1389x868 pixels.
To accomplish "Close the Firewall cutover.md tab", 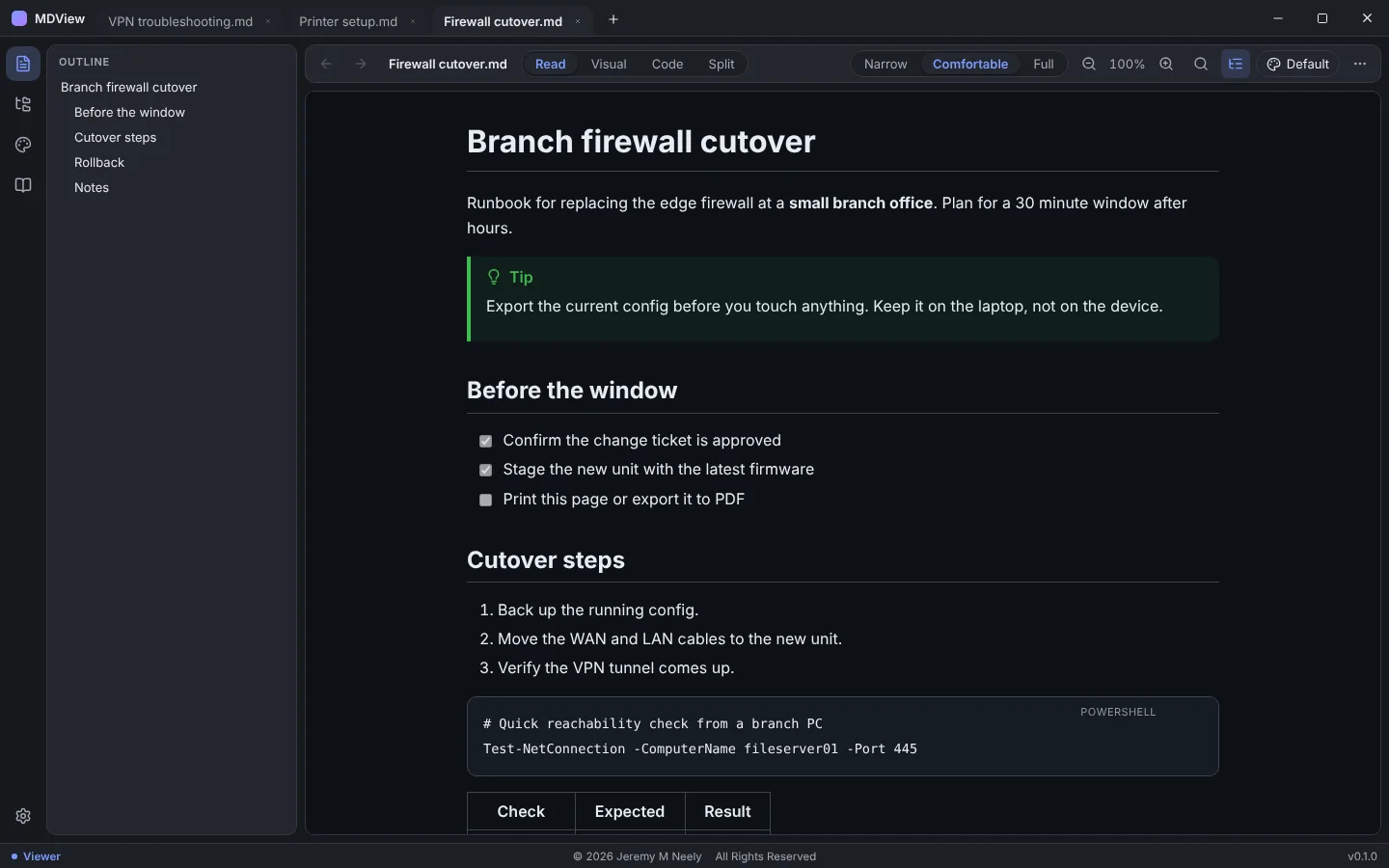I will point(578,21).
